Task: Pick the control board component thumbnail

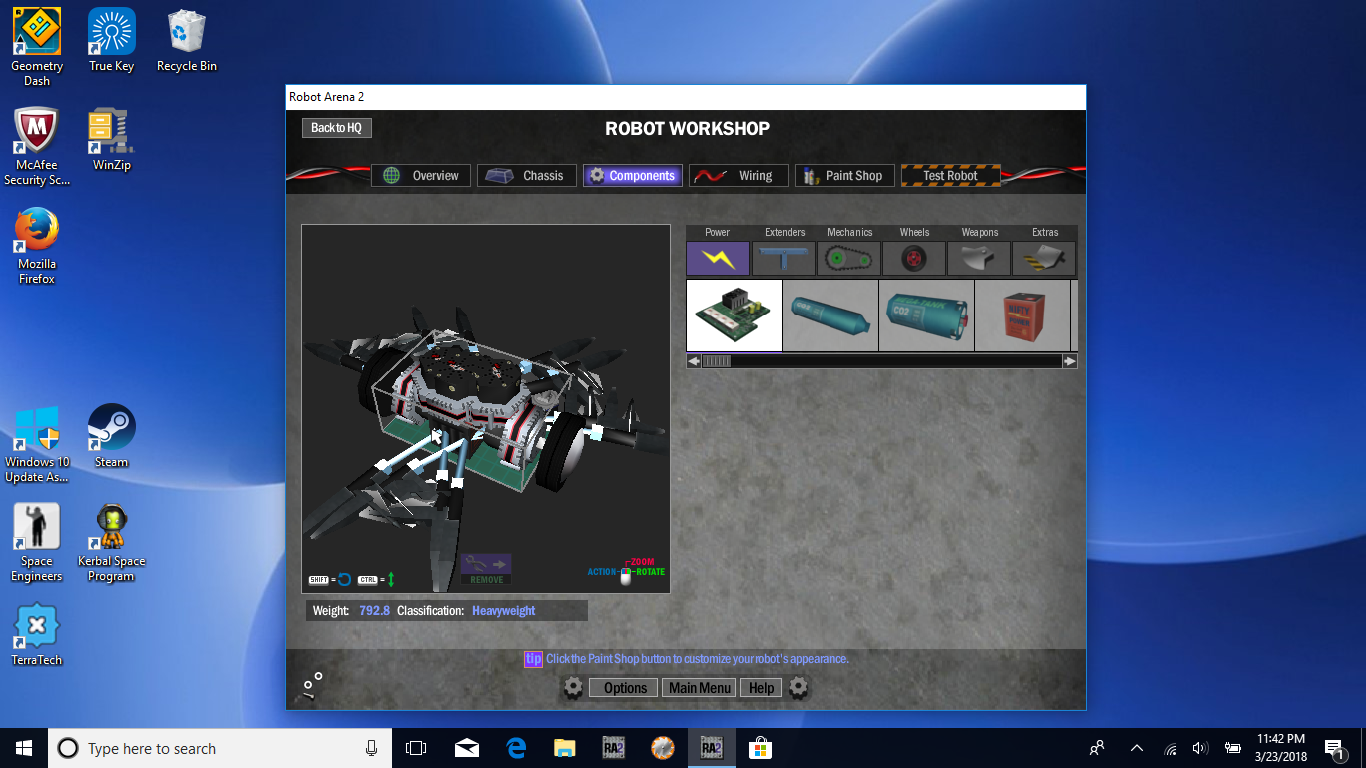Action: (734, 316)
